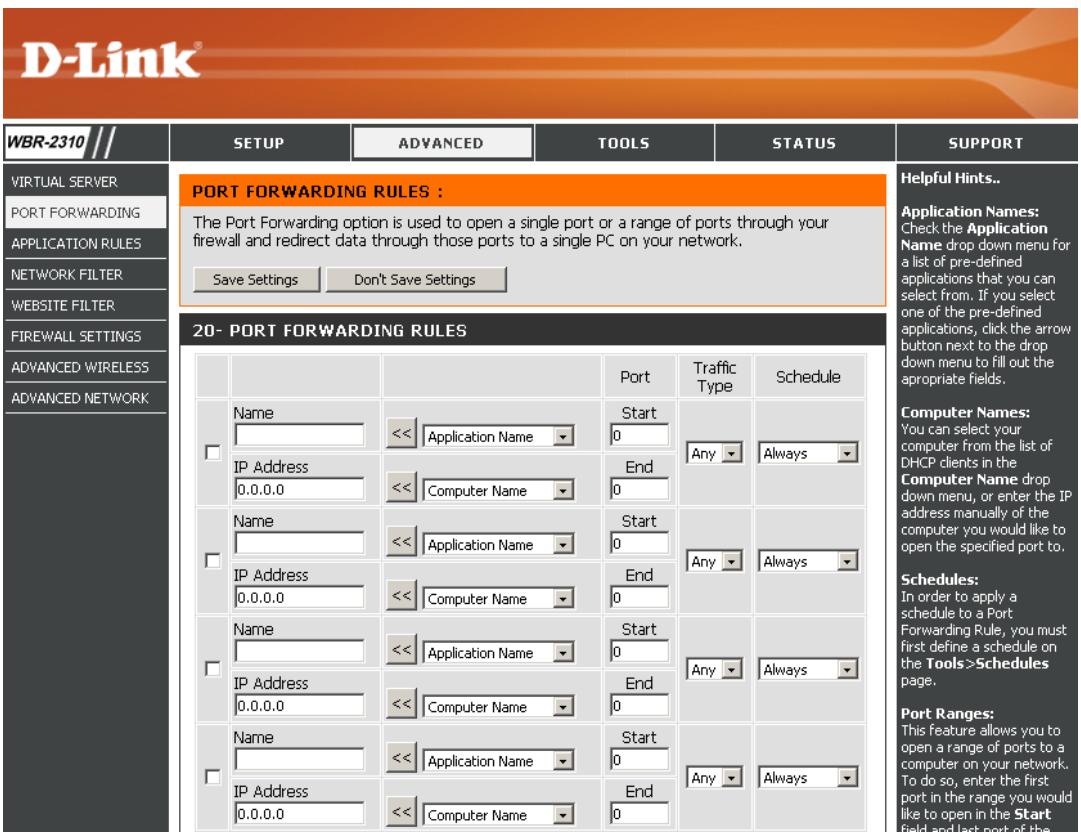Click the << button beside second rule's Application Name
The width and height of the screenshot is (1081, 835).
401,542
